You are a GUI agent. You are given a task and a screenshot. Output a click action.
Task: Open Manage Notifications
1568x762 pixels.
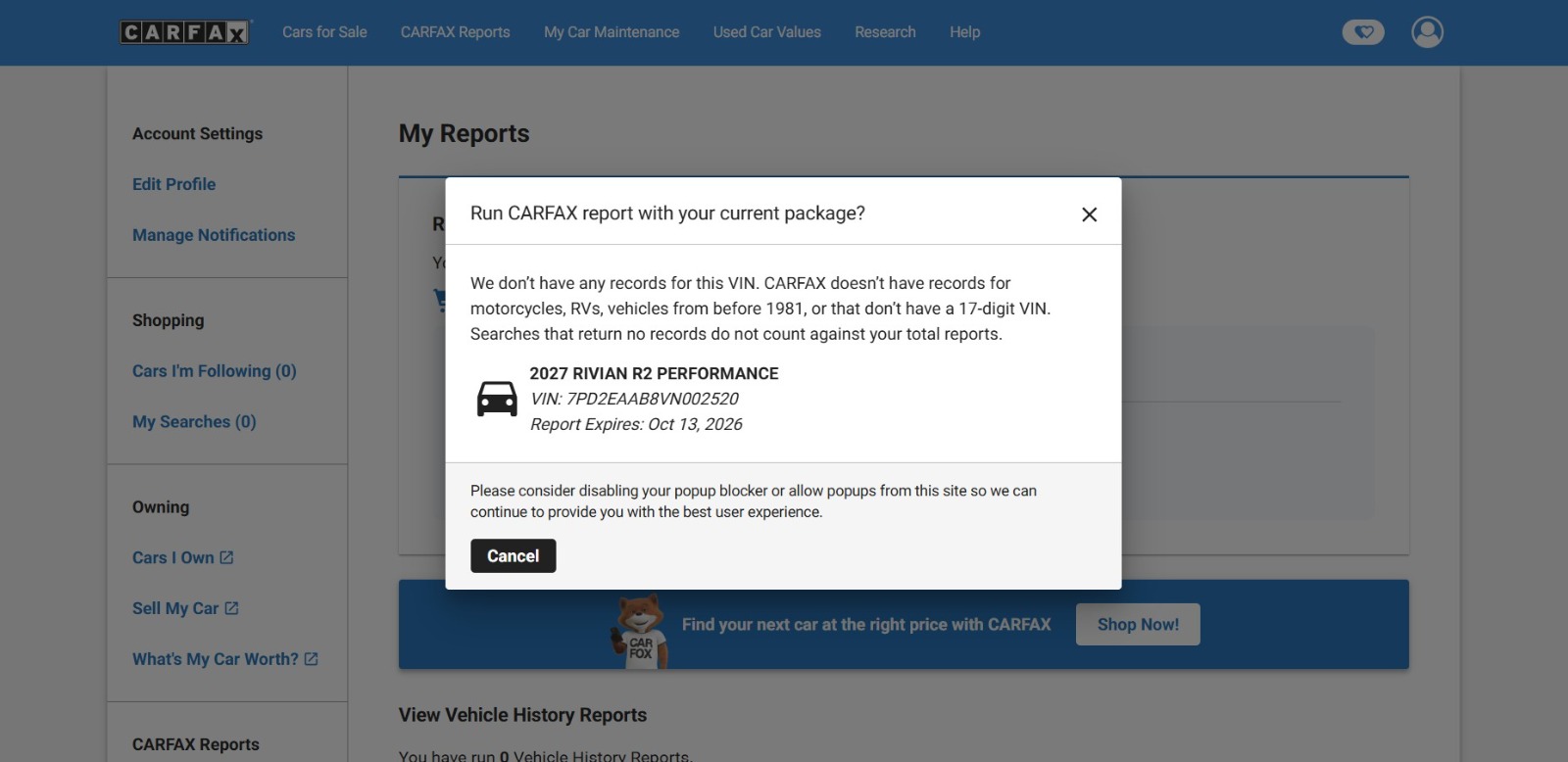click(x=214, y=235)
